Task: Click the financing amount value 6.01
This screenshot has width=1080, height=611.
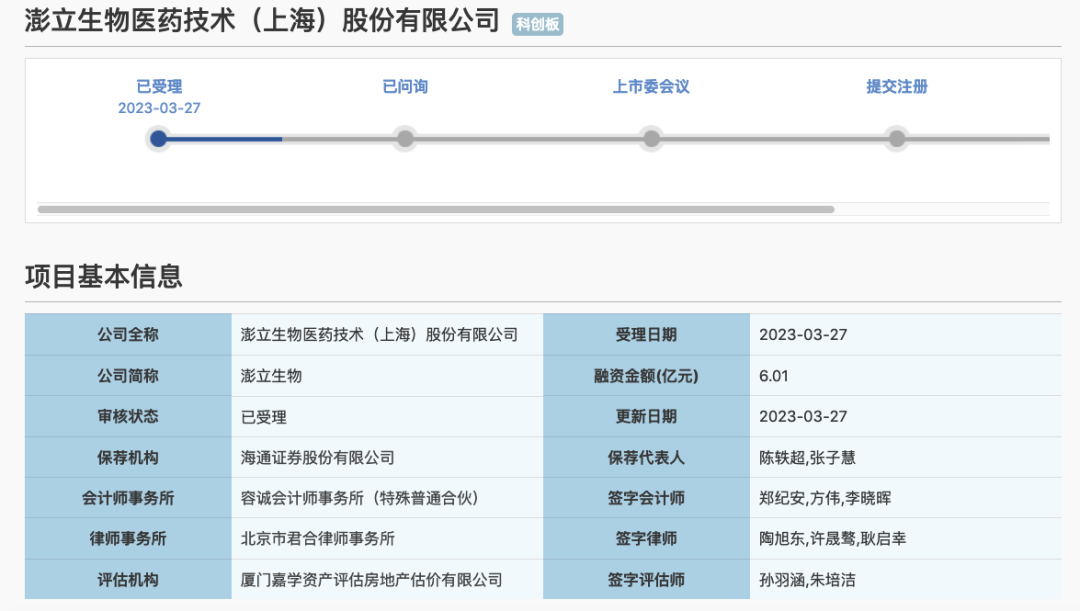Action: point(774,376)
